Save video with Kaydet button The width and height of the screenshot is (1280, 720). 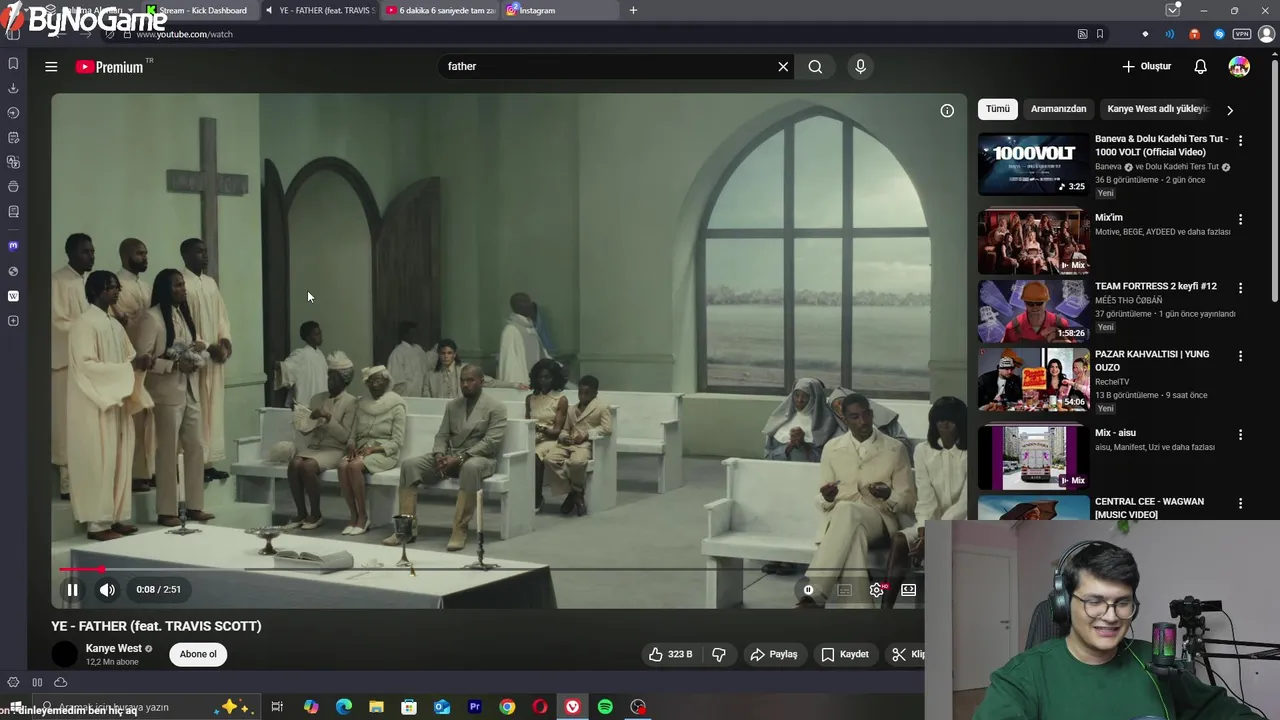(845, 654)
